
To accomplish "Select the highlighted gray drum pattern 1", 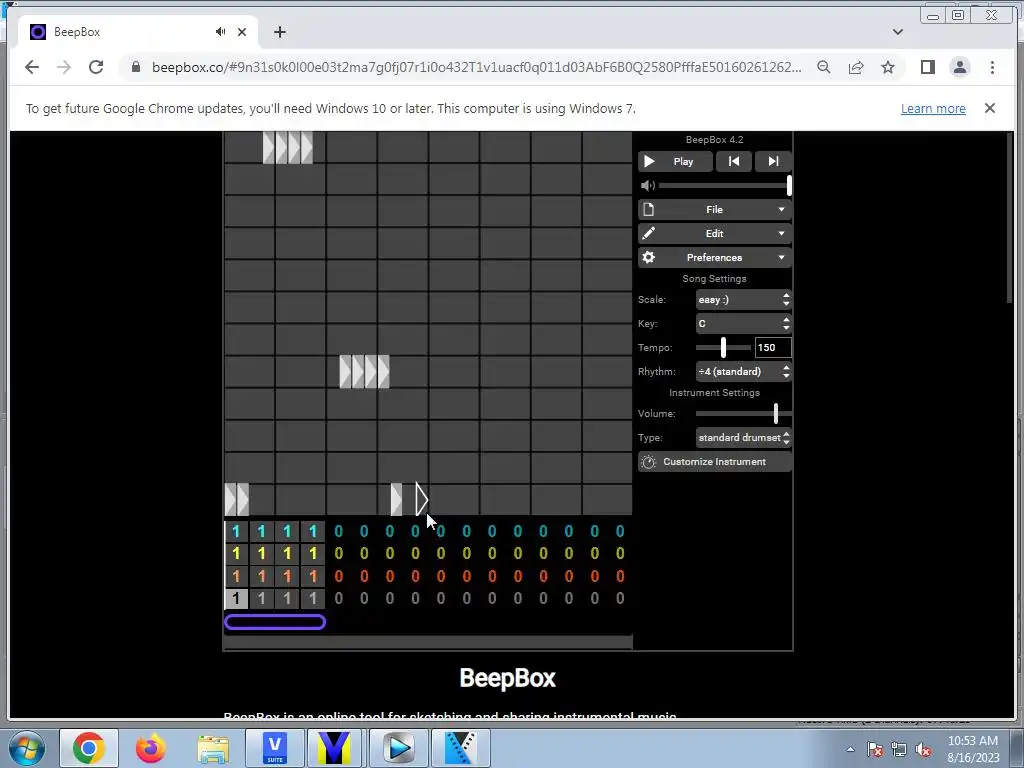I will click(236, 598).
